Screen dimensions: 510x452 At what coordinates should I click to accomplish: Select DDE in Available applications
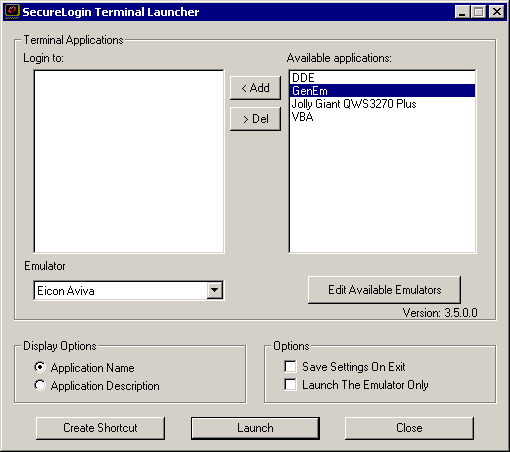[382, 78]
